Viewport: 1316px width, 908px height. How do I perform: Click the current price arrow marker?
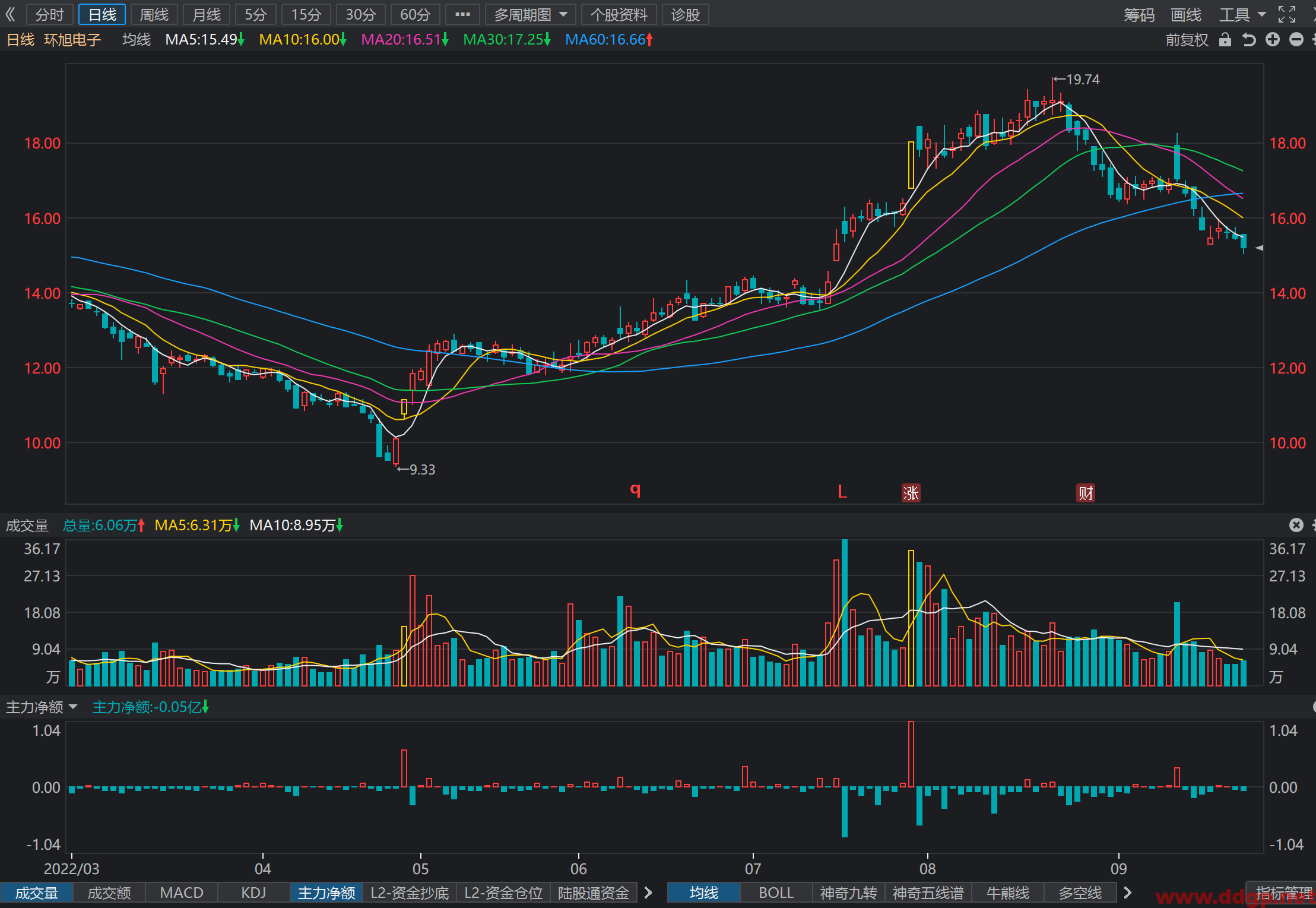coord(1260,248)
